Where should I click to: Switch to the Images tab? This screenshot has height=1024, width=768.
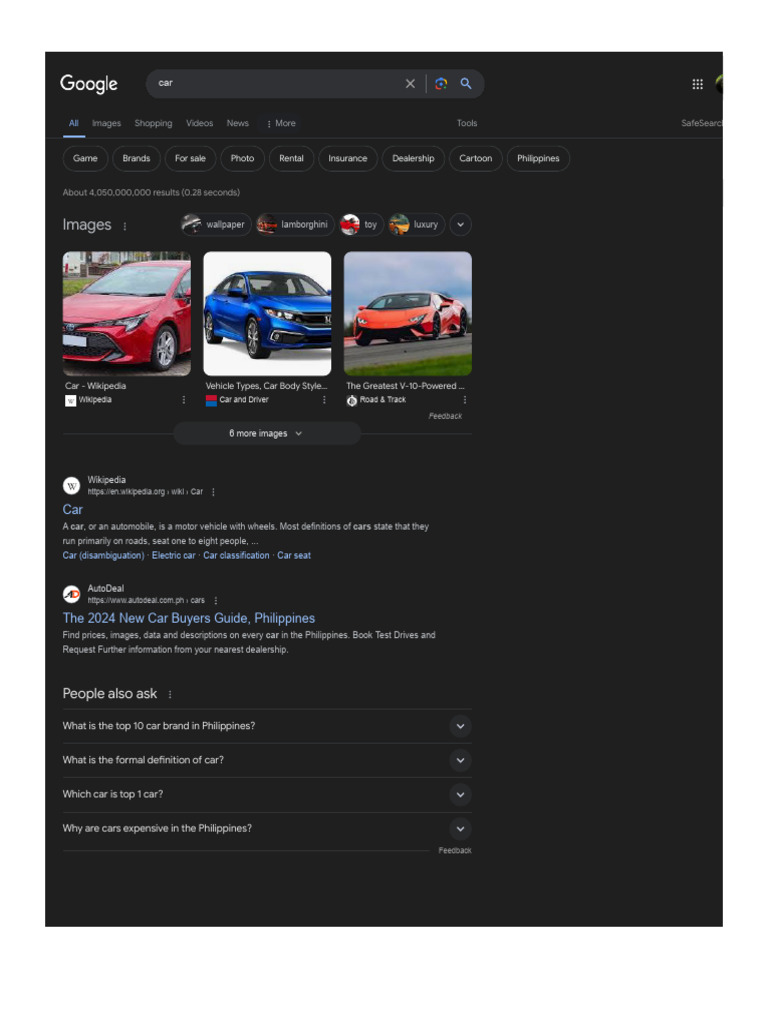106,123
